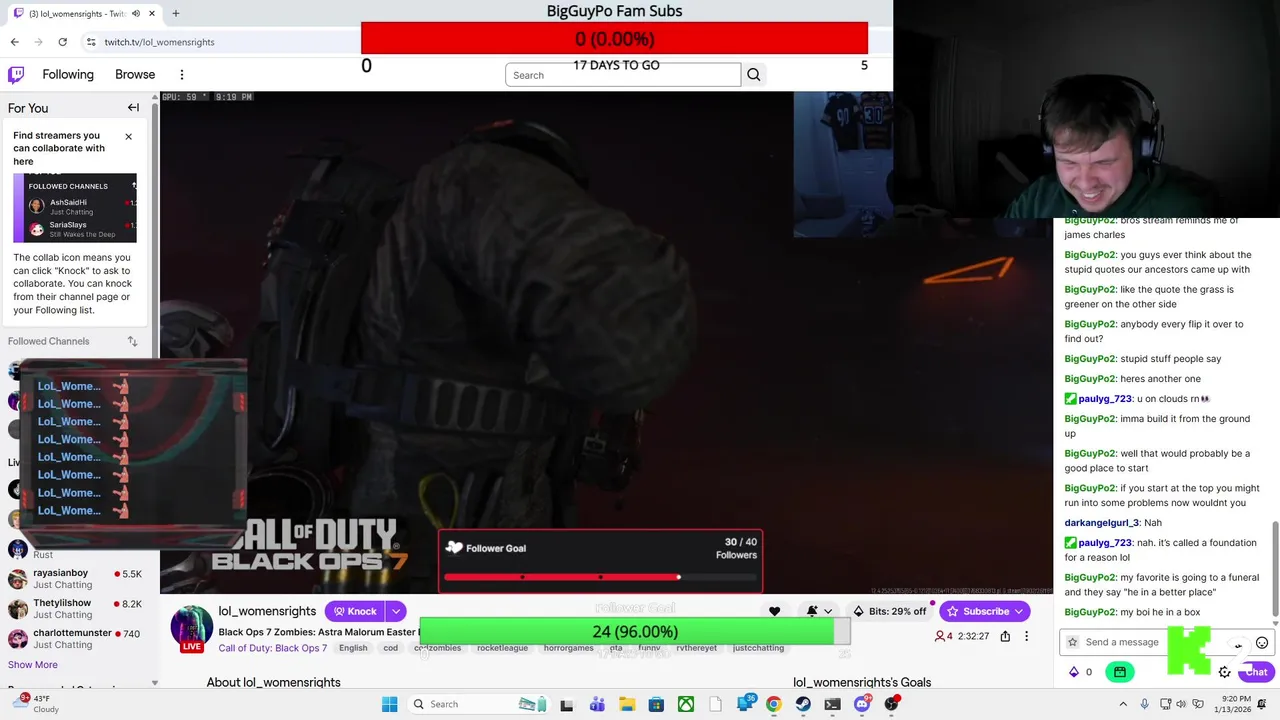
Task: Open the live channel avatar
Action: tap(191, 628)
